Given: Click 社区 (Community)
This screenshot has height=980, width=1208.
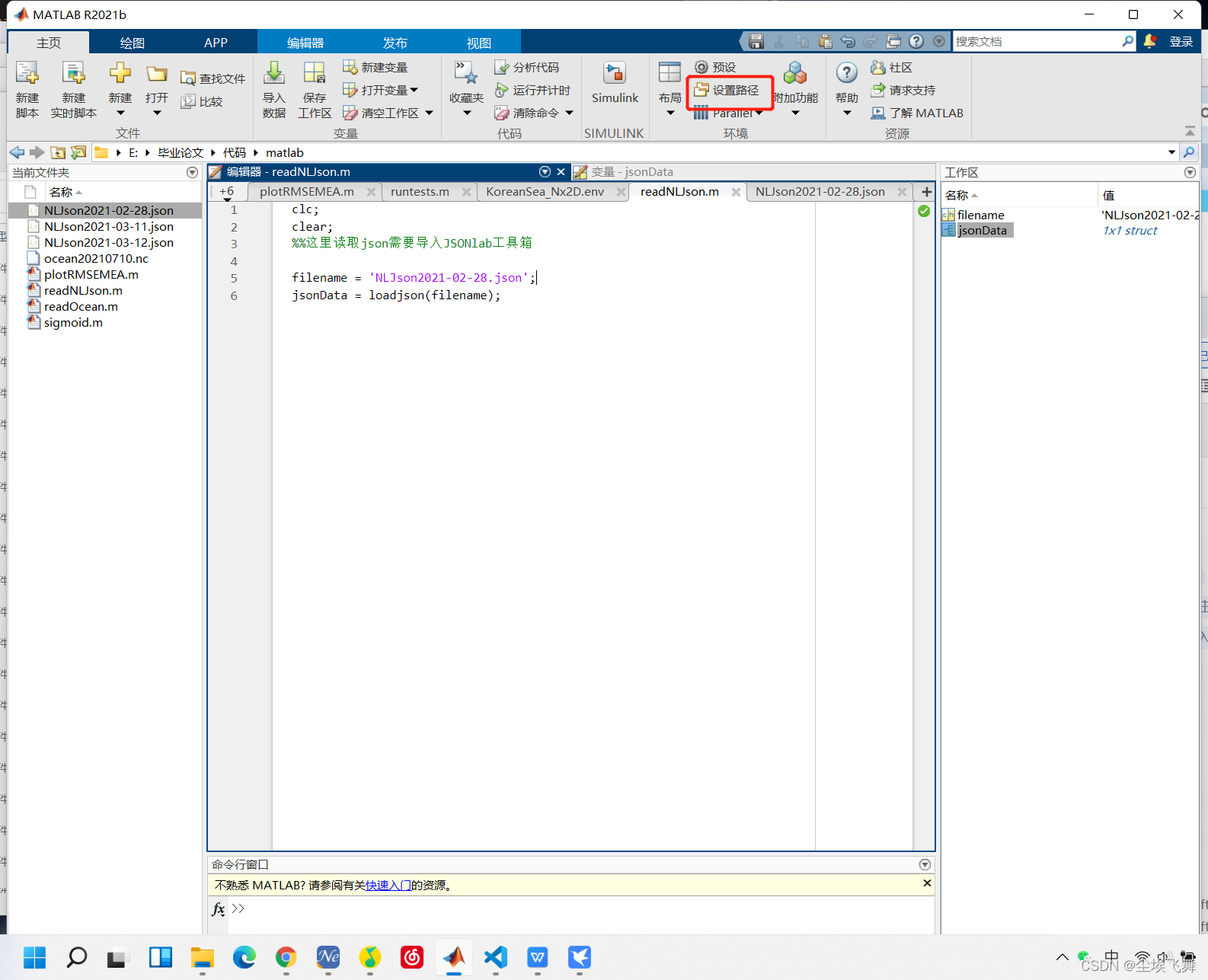Looking at the screenshot, I should pyautogui.click(x=892, y=67).
